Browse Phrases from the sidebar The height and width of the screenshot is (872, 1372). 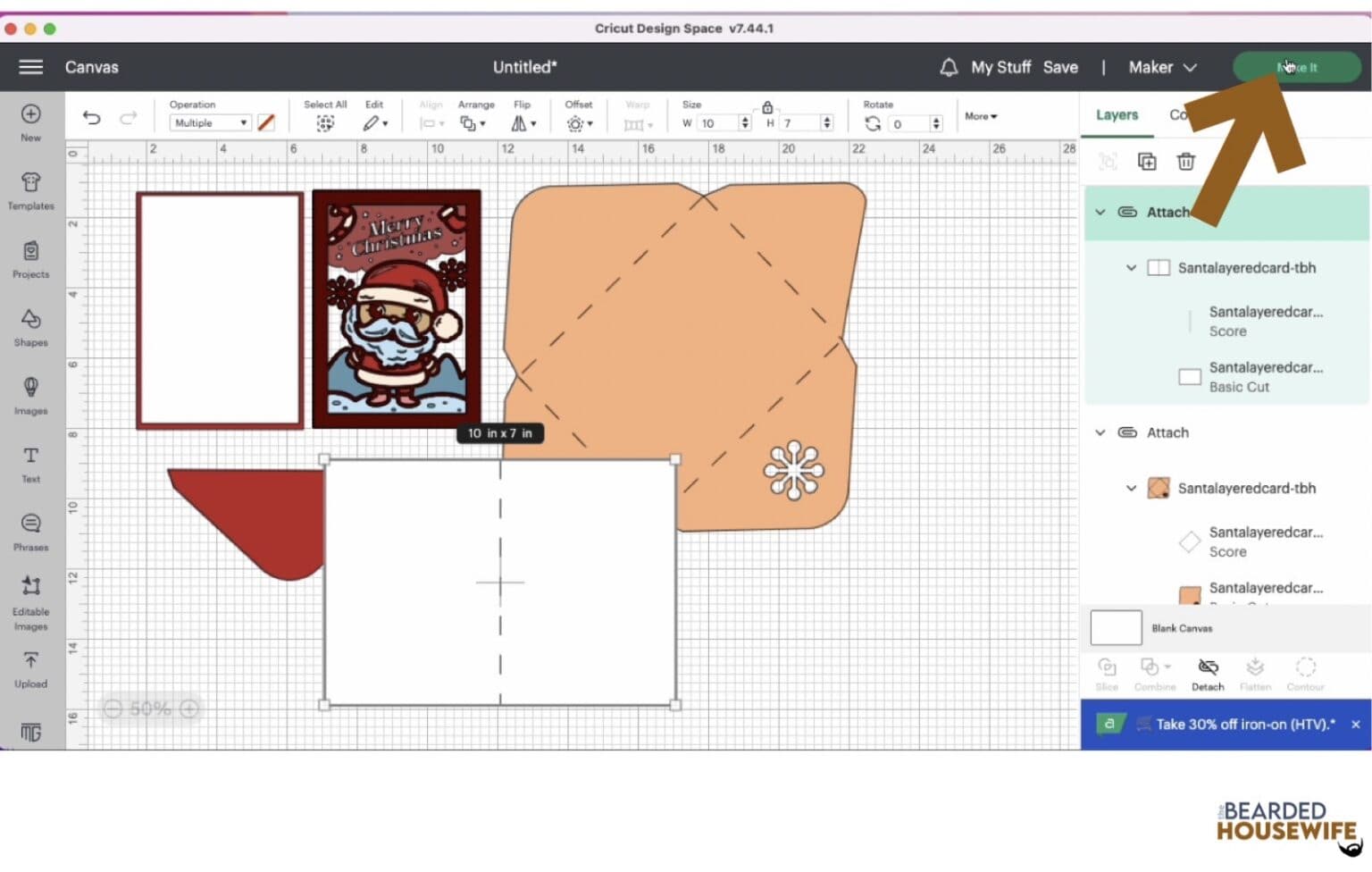pos(30,532)
